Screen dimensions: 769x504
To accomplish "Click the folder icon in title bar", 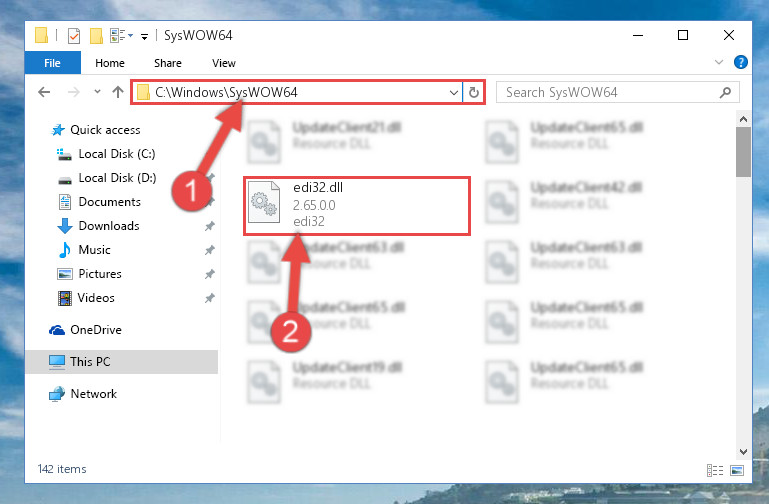I will (42, 35).
